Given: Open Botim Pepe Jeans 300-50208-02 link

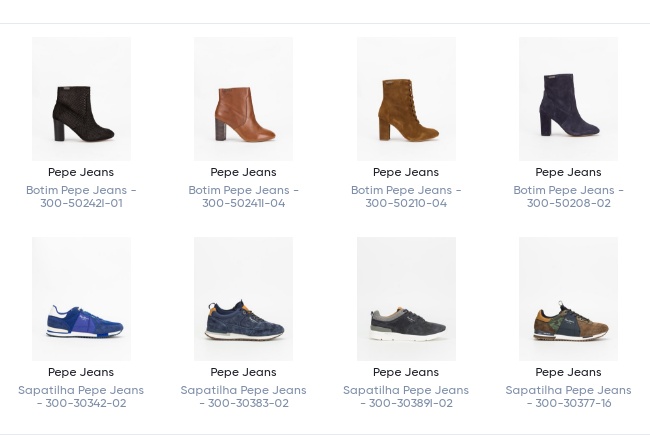Looking at the screenshot, I should click(568, 196).
